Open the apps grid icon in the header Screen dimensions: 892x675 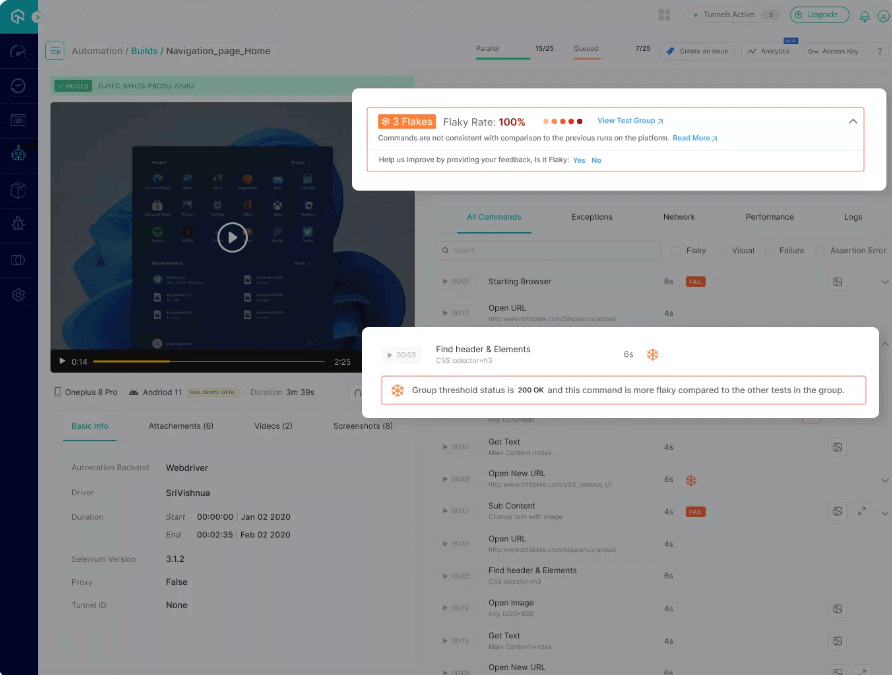pyautogui.click(x=664, y=15)
